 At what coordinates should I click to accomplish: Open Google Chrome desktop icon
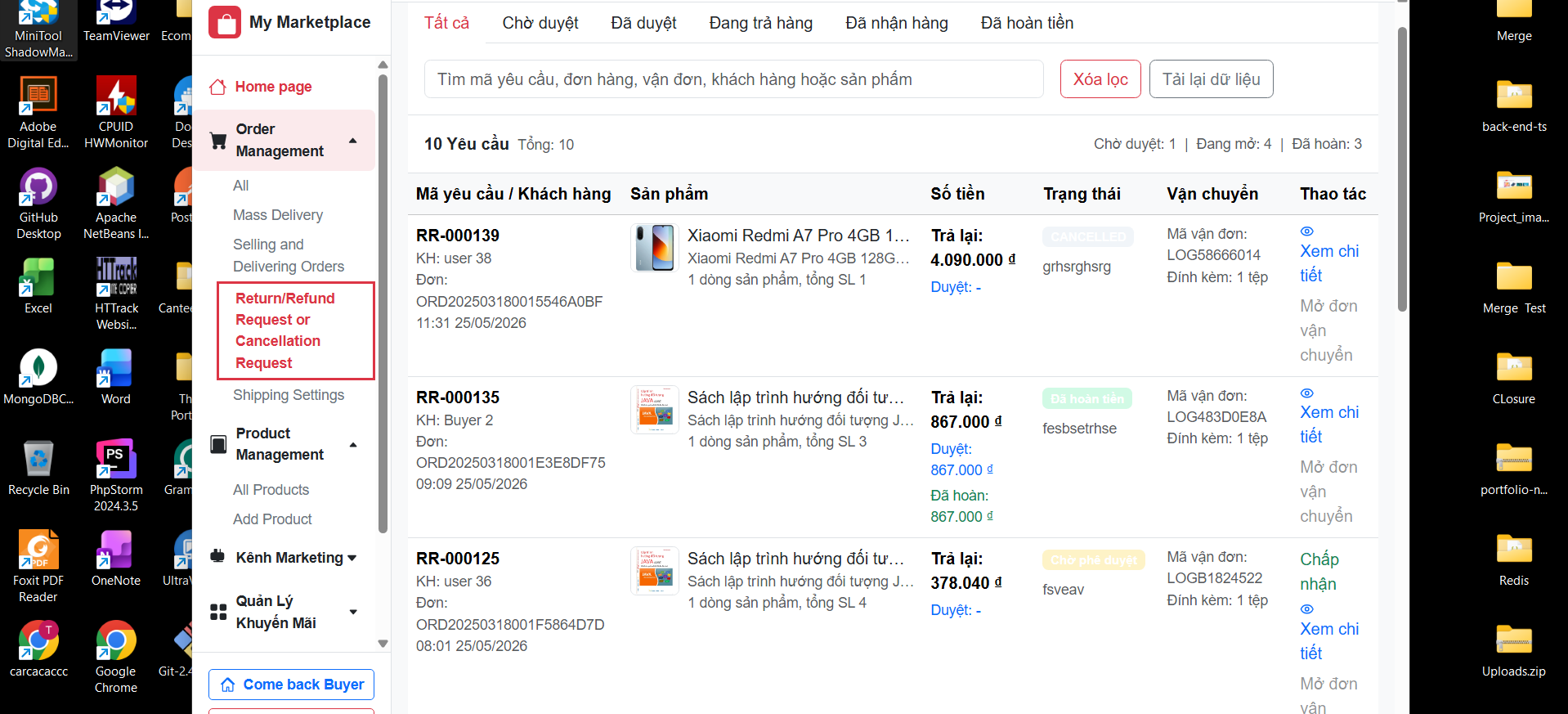pyautogui.click(x=116, y=658)
